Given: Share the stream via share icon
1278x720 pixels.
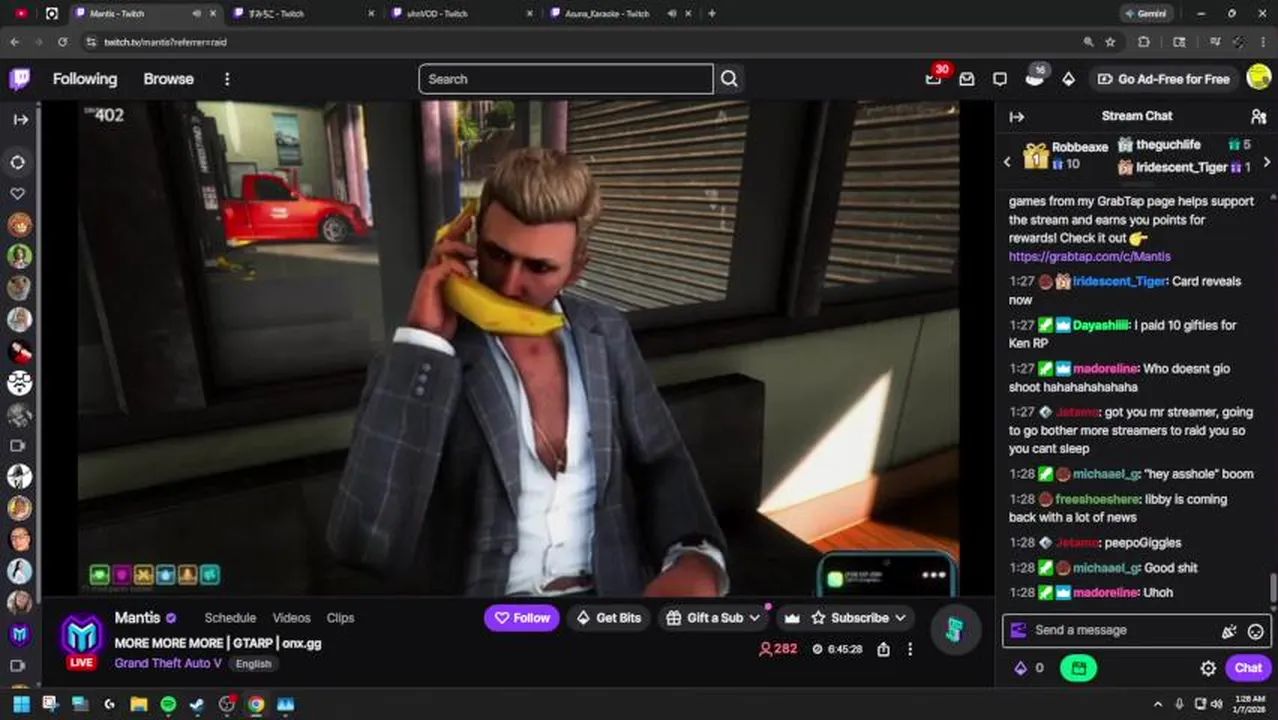Looking at the screenshot, I should pyautogui.click(x=883, y=649).
